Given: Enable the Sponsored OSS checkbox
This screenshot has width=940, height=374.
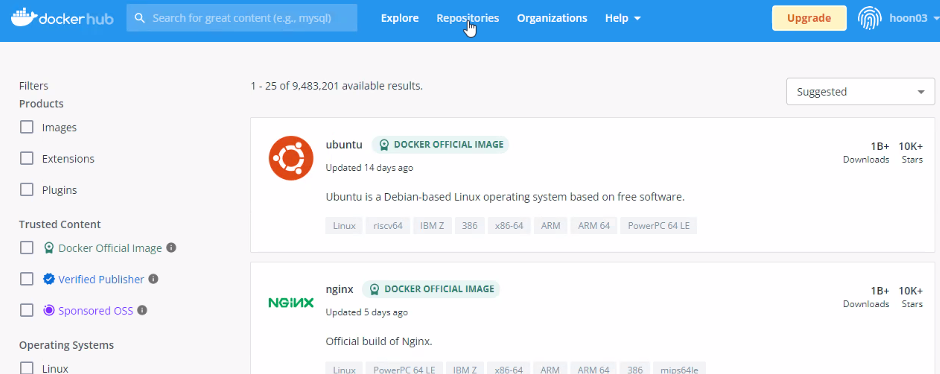Looking at the screenshot, I should [x=26, y=310].
